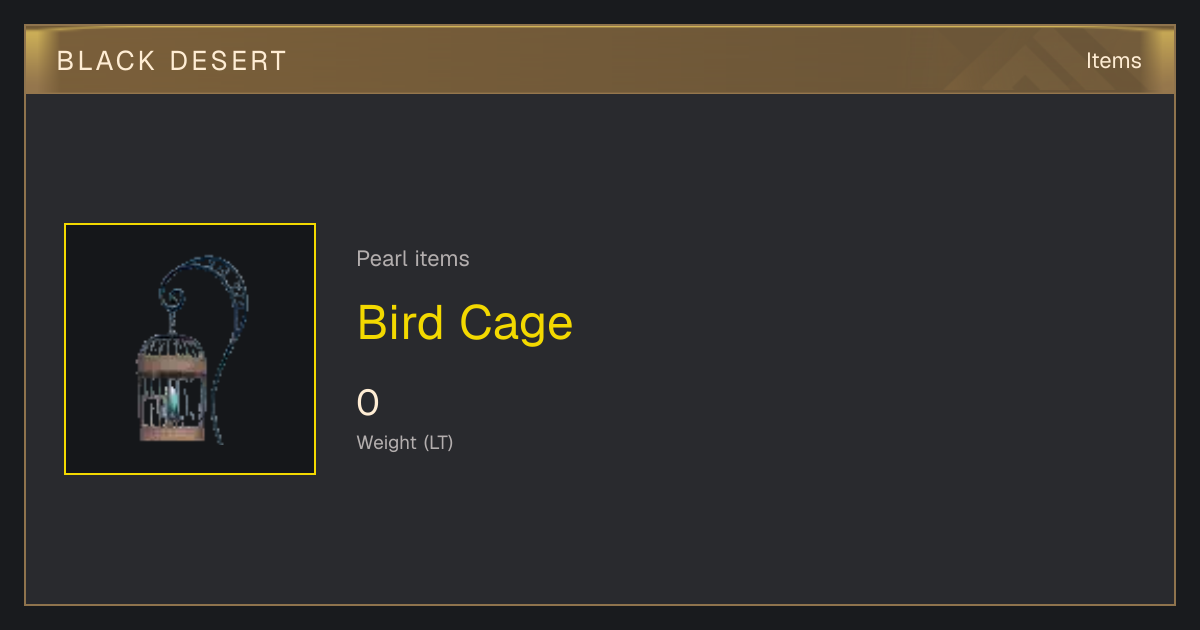Click the curled hook stand above the cage
This screenshot has height=630, width=1200.
point(207,290)
